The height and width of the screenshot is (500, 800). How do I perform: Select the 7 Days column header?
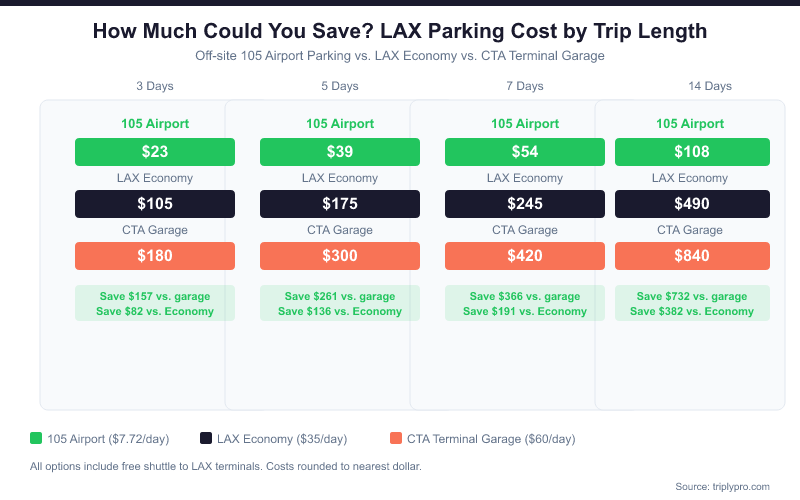(x=525, y=86)
